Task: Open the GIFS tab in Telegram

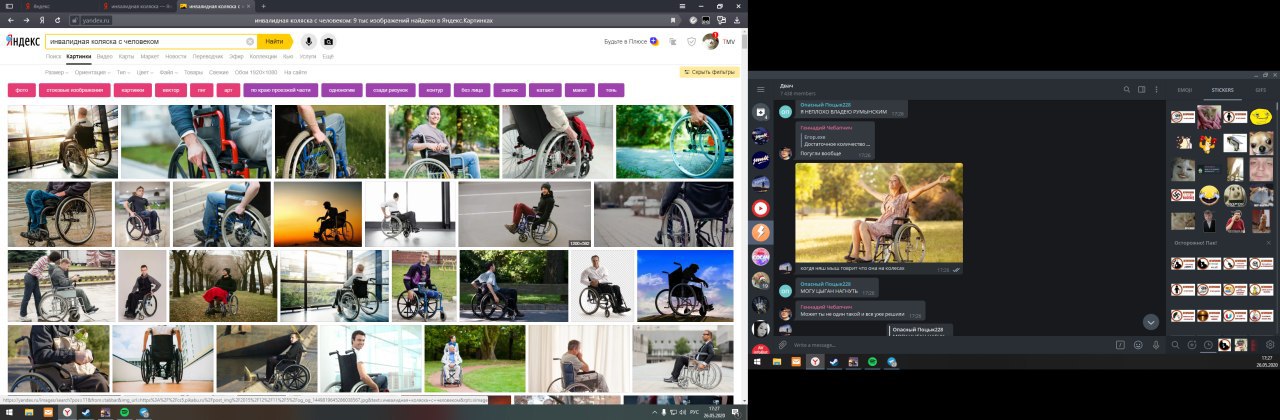Action: pyautogui.click(x=1260, y=89)
